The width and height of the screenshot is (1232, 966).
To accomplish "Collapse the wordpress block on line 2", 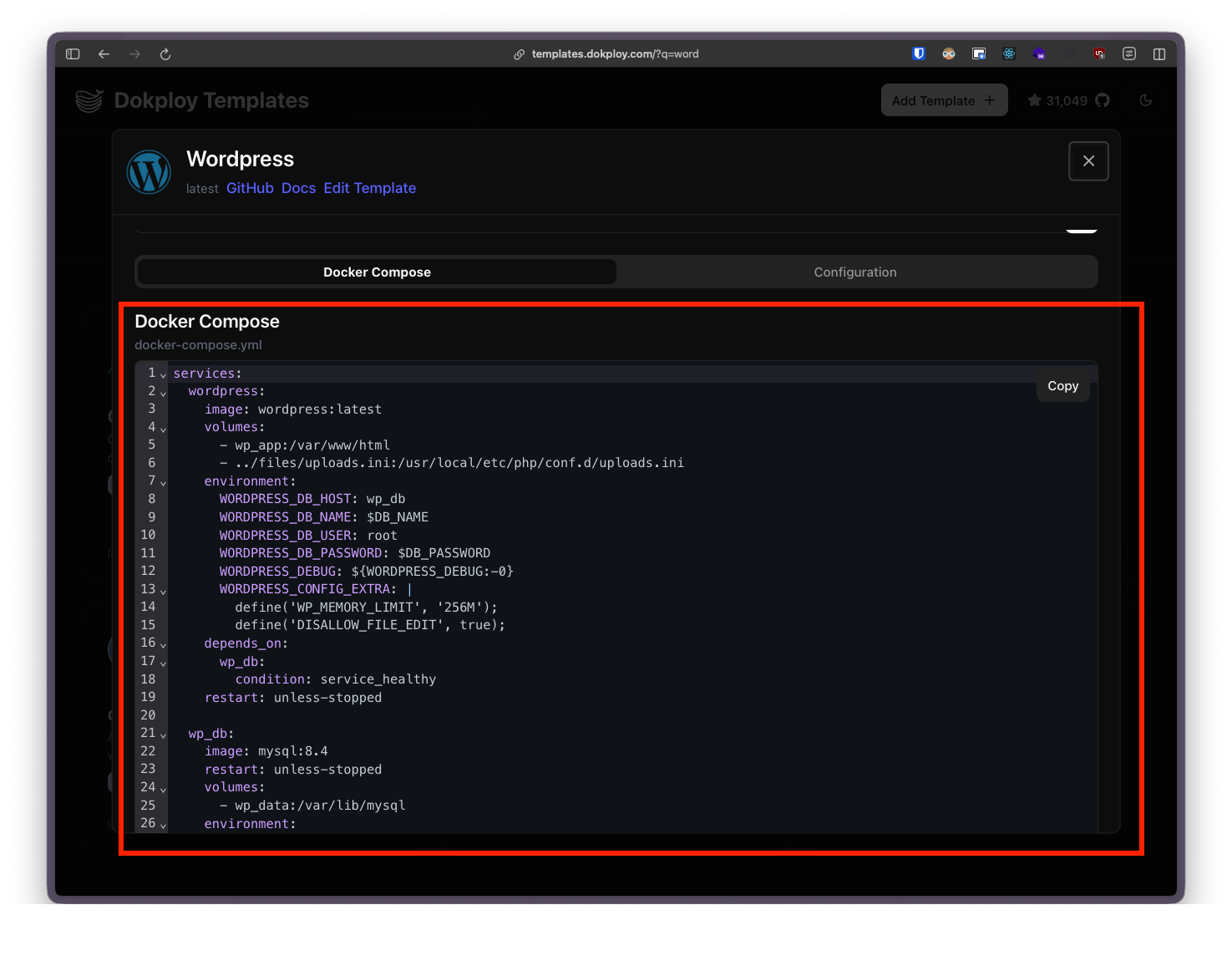I will pos(164,393).
